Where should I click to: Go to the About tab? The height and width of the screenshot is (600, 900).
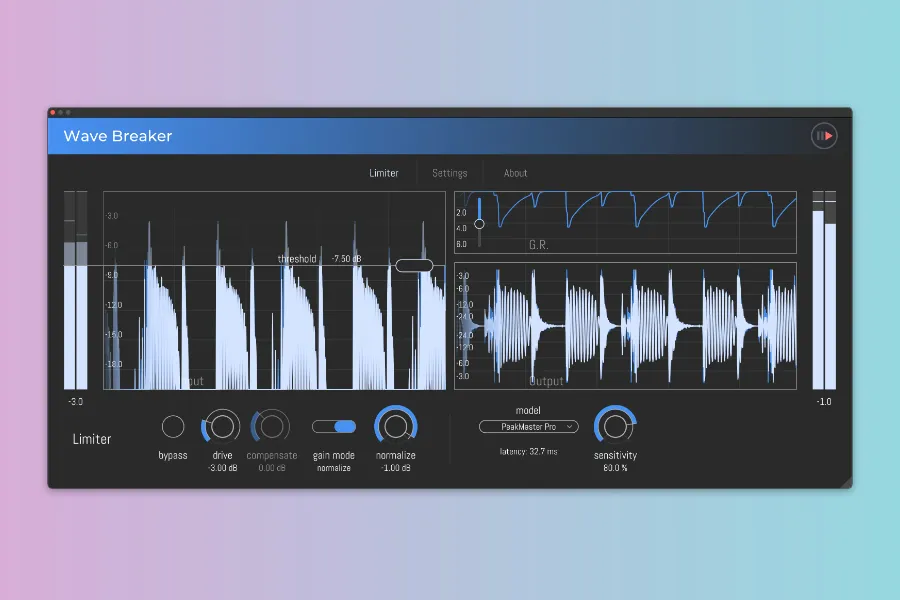[515, 173]
